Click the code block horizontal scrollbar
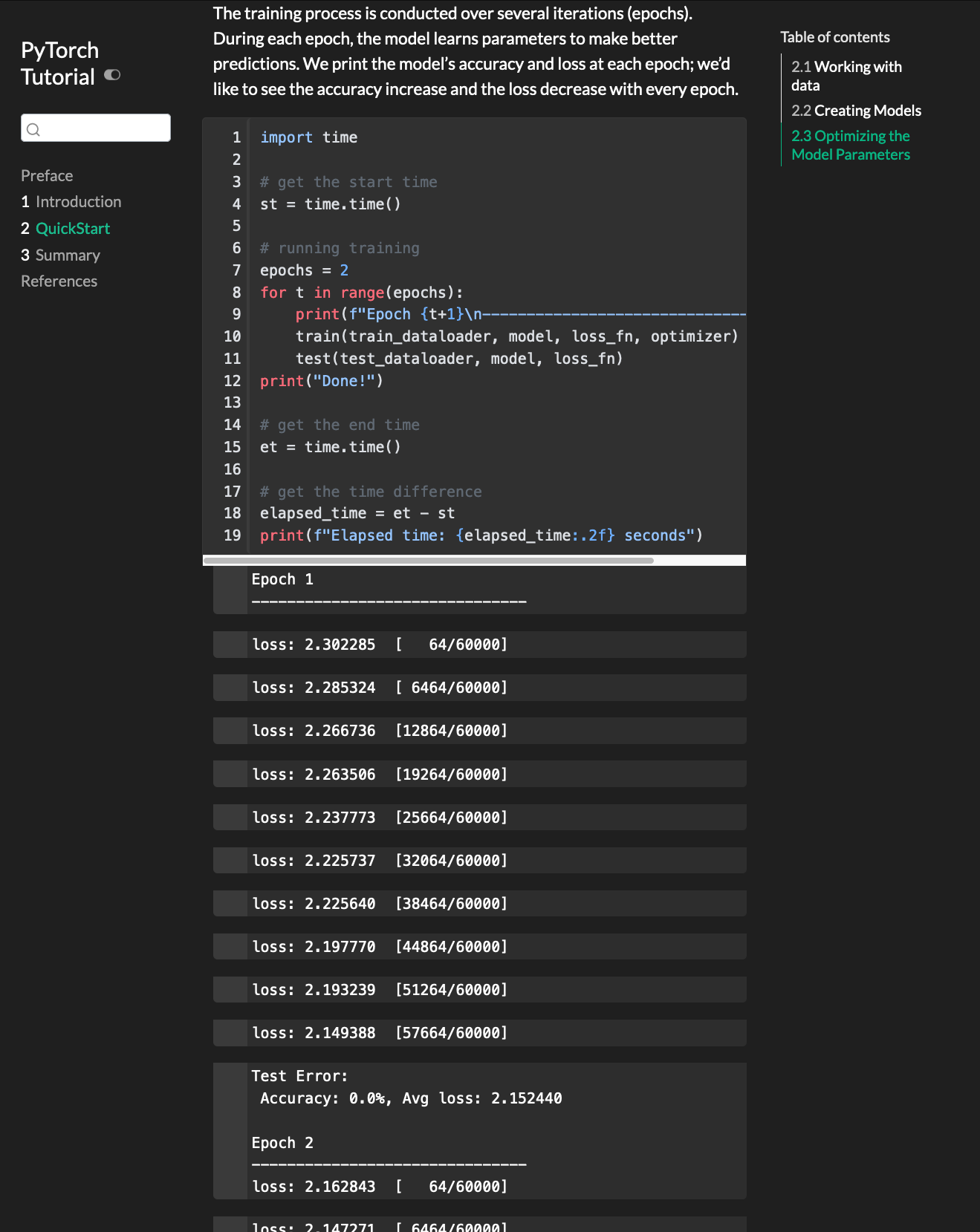Image resolution: width=980 pixels, height=1232 pixels. [429, 561]
